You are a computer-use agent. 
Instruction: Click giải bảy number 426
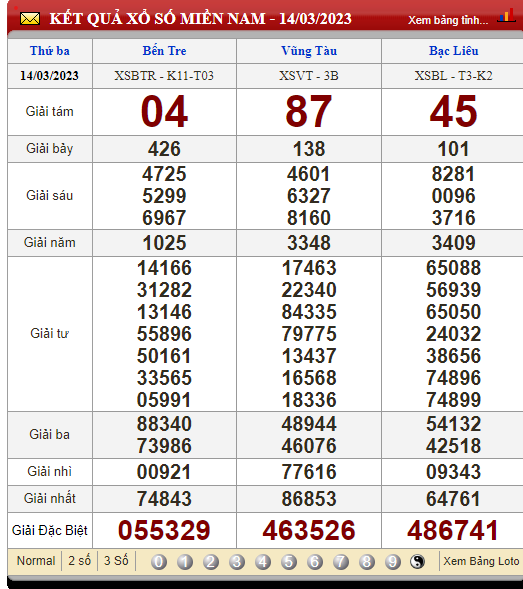pyautogui.click(x=164, y=149)
